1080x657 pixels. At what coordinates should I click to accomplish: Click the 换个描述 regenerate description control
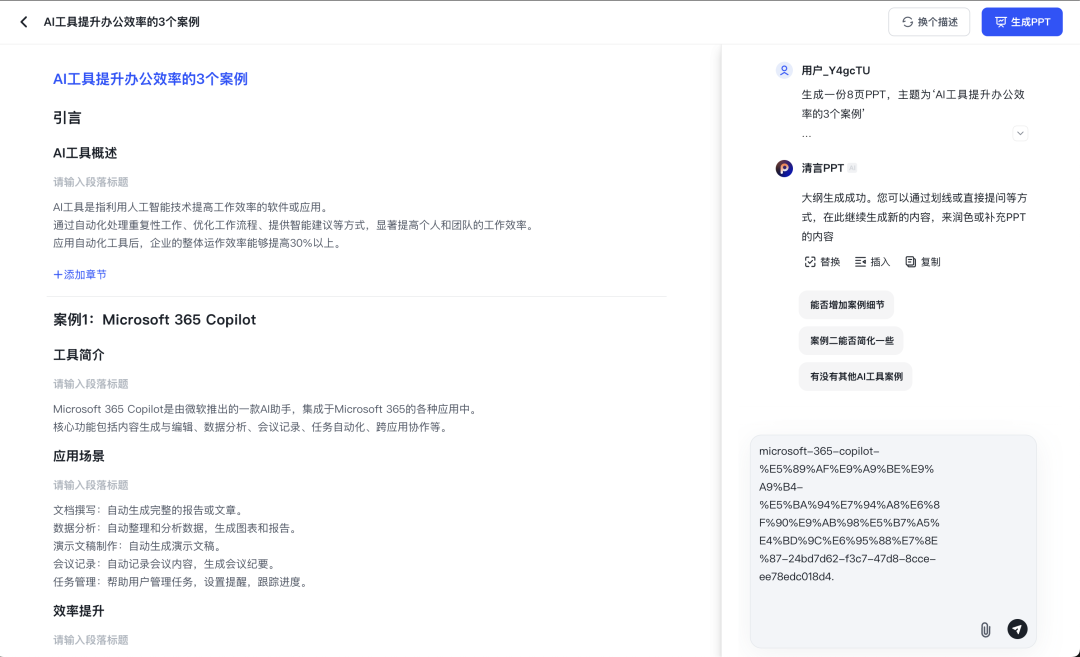929,21
